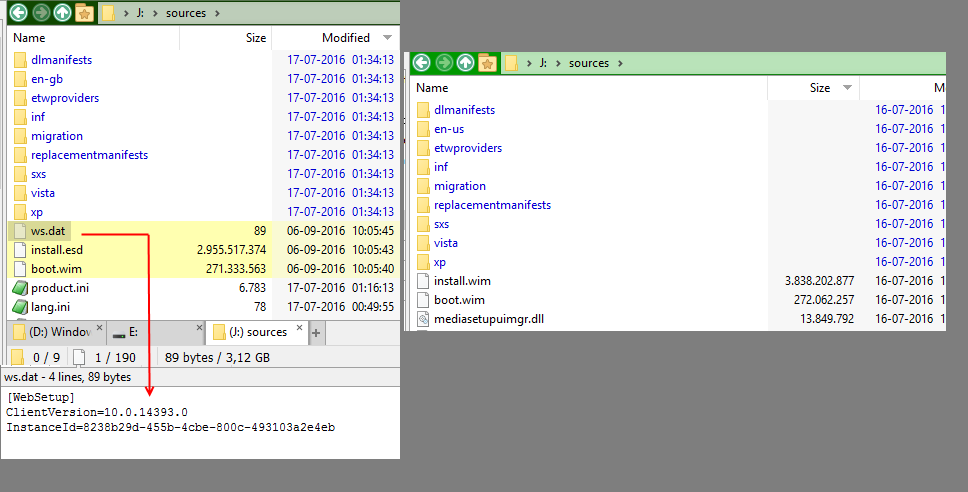Click left pane address bar folder icon
Screen dimensions: 968x492
109,13
